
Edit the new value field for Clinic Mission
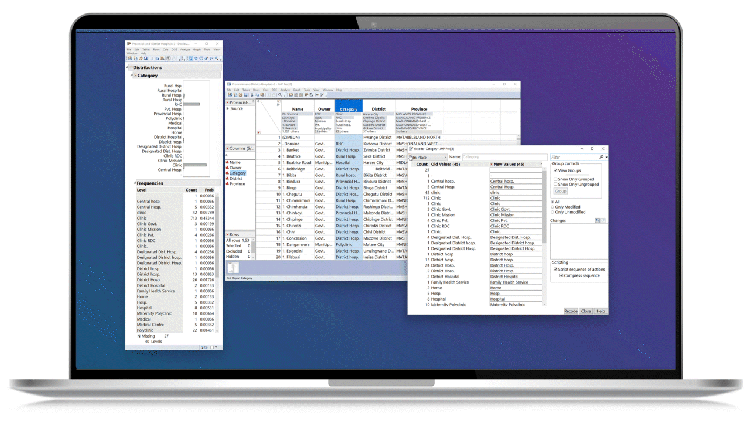[515, 215]
